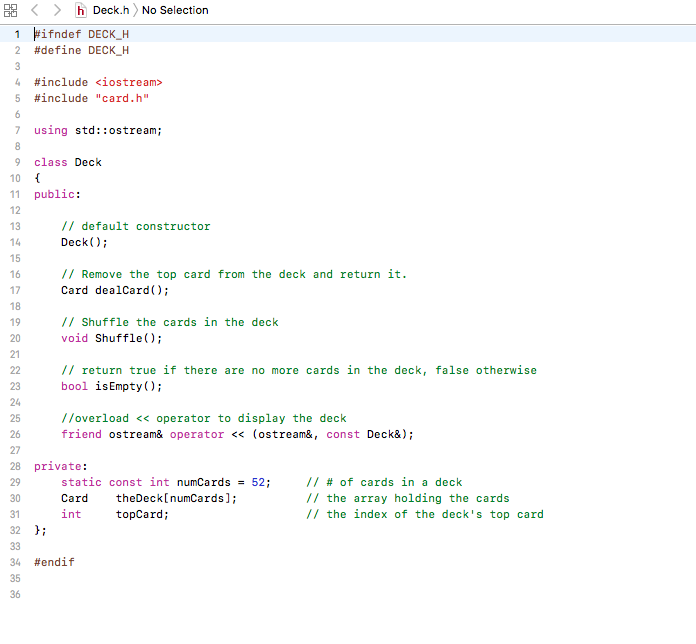Click the '"card.h"' include string
The width and height of the screenshot is (696, 644).
(122, 98)
